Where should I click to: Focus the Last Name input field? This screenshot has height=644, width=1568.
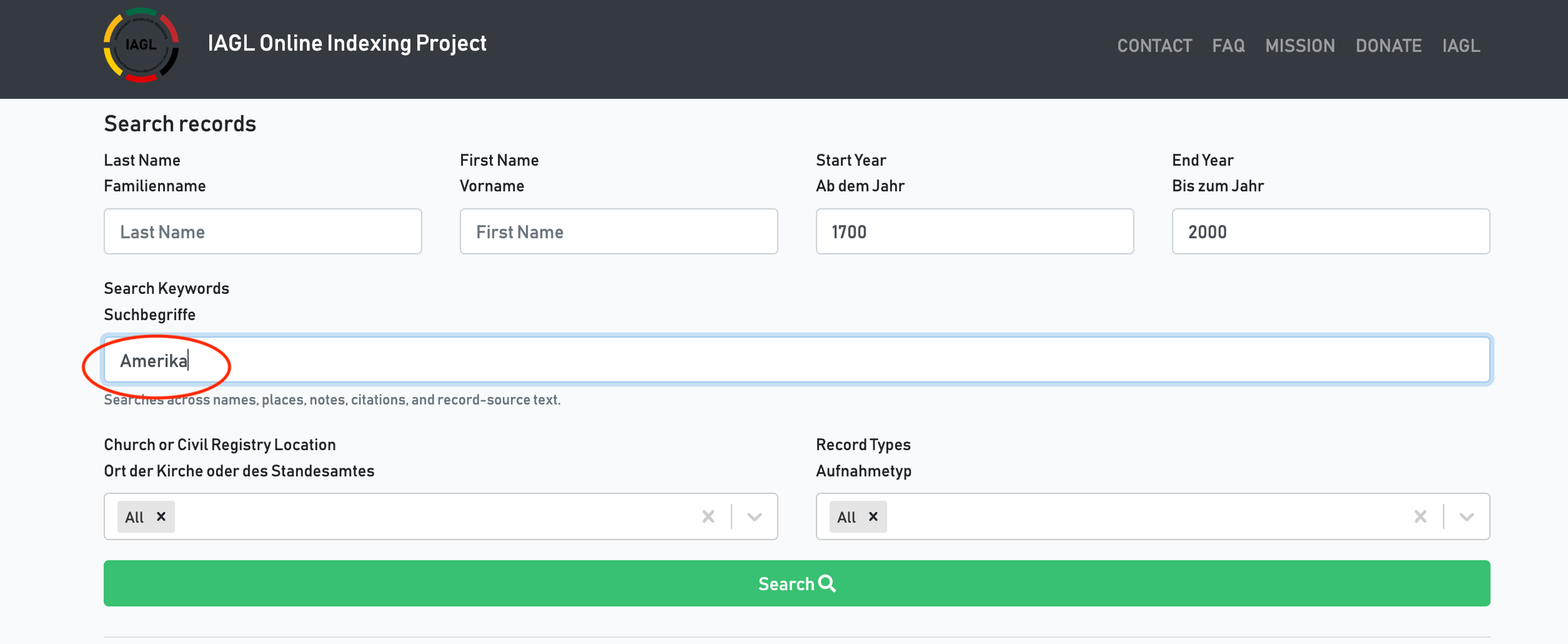click(263, 232)
